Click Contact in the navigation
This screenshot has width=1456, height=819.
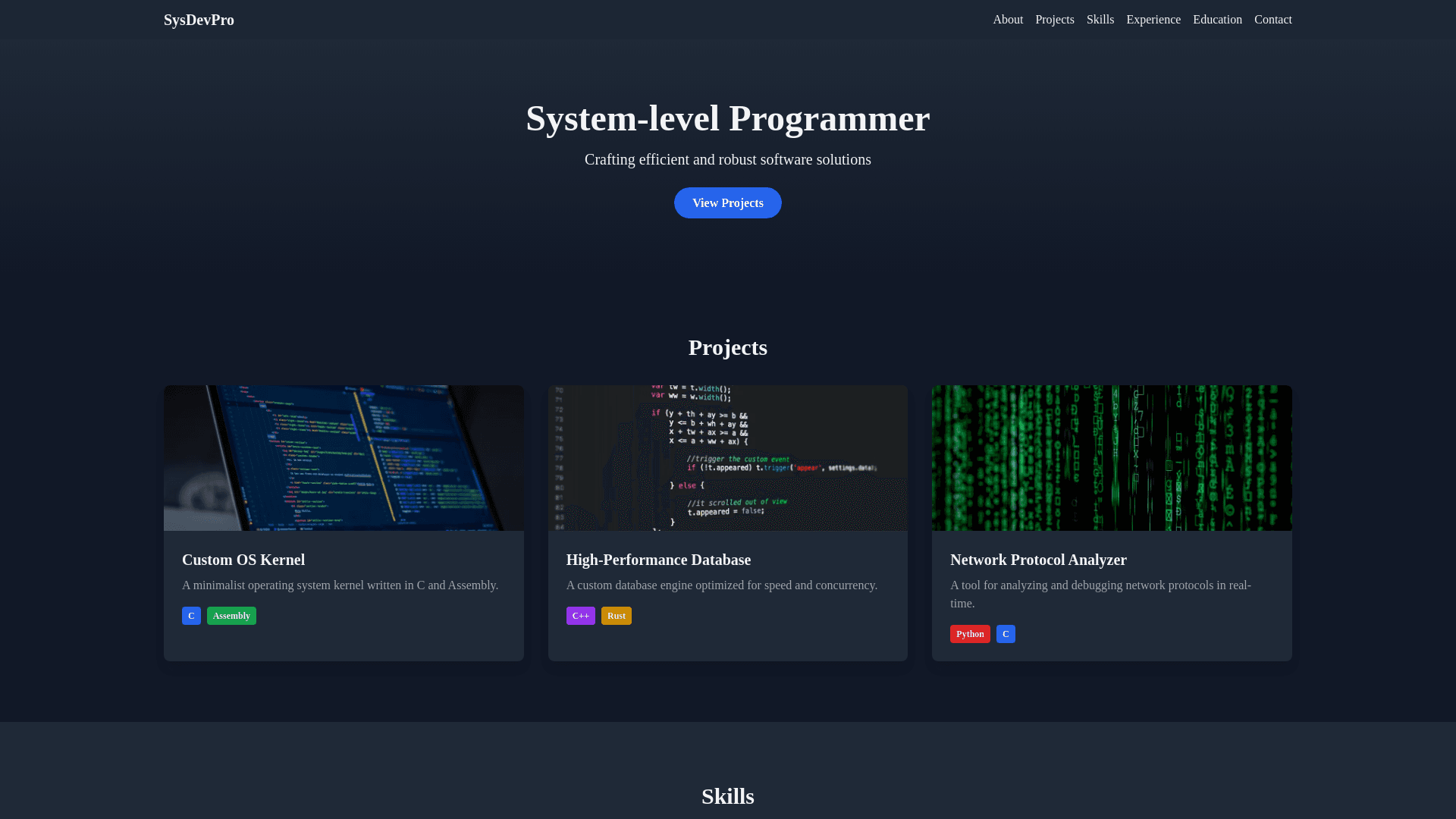(x=1272, y=20)
